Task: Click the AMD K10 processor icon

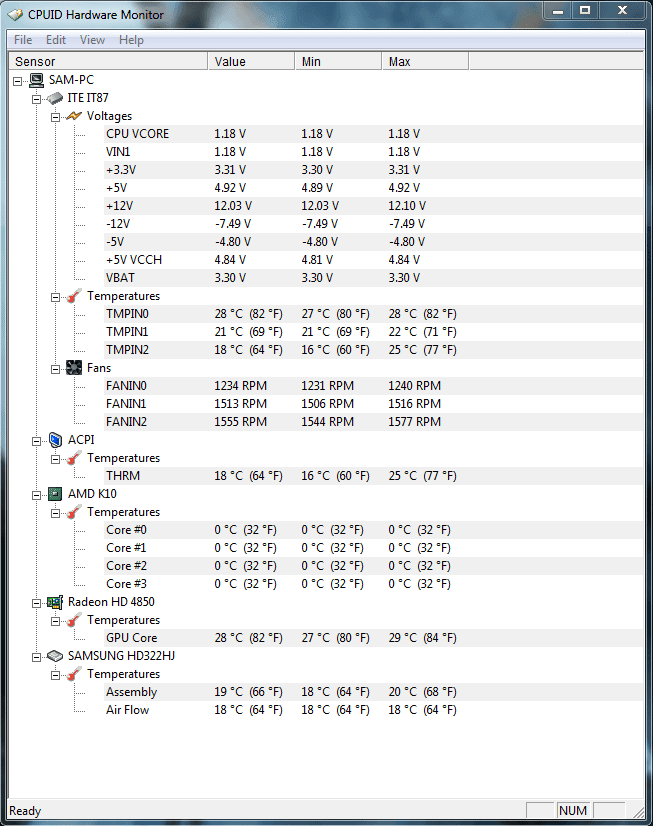Action: tap(55, 494)
